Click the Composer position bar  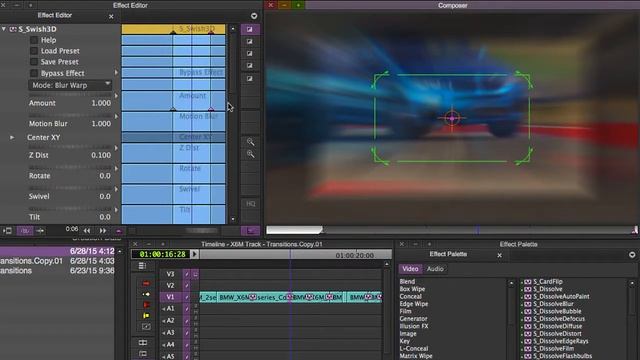[x=451, y=230]
